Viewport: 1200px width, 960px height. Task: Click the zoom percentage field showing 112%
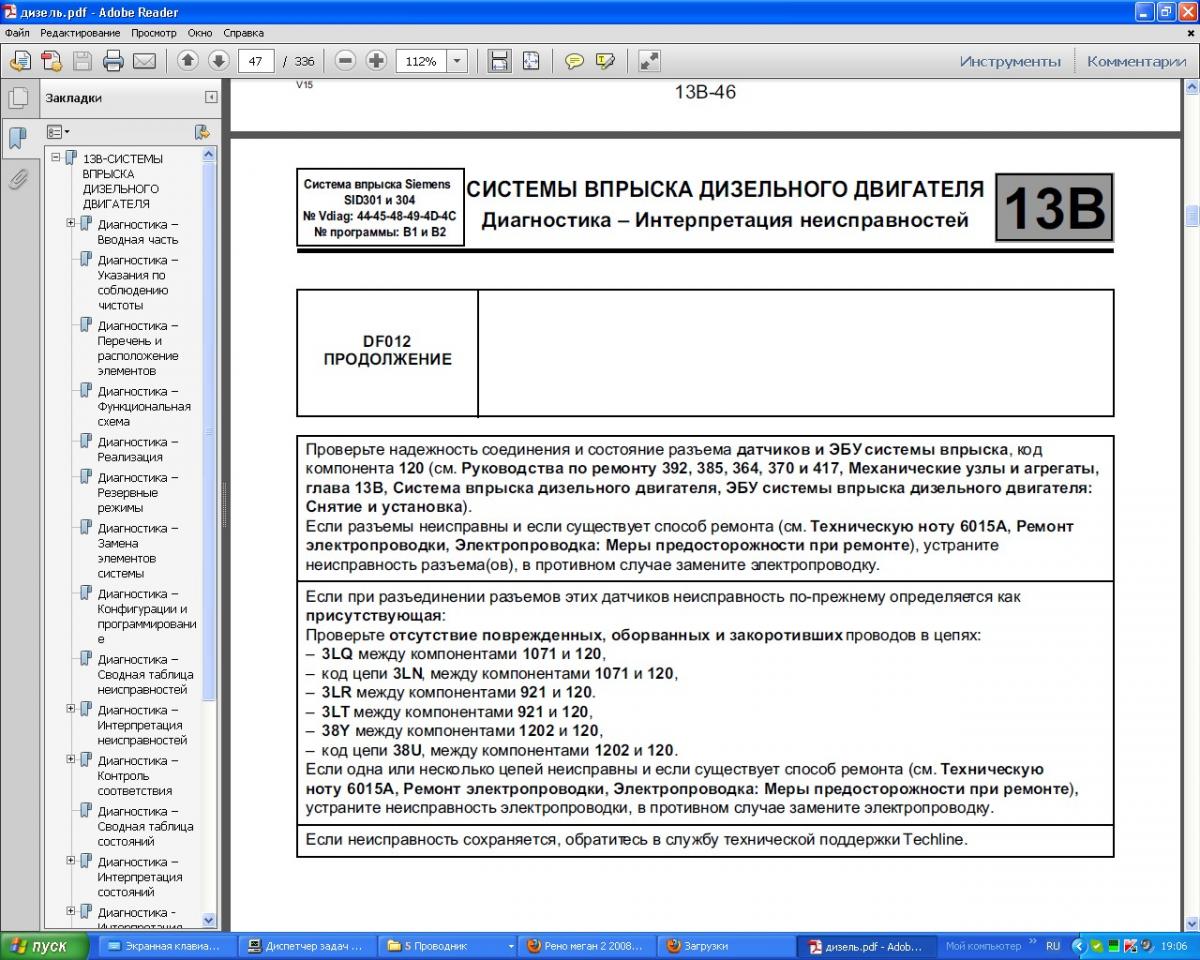click(421, 61)
